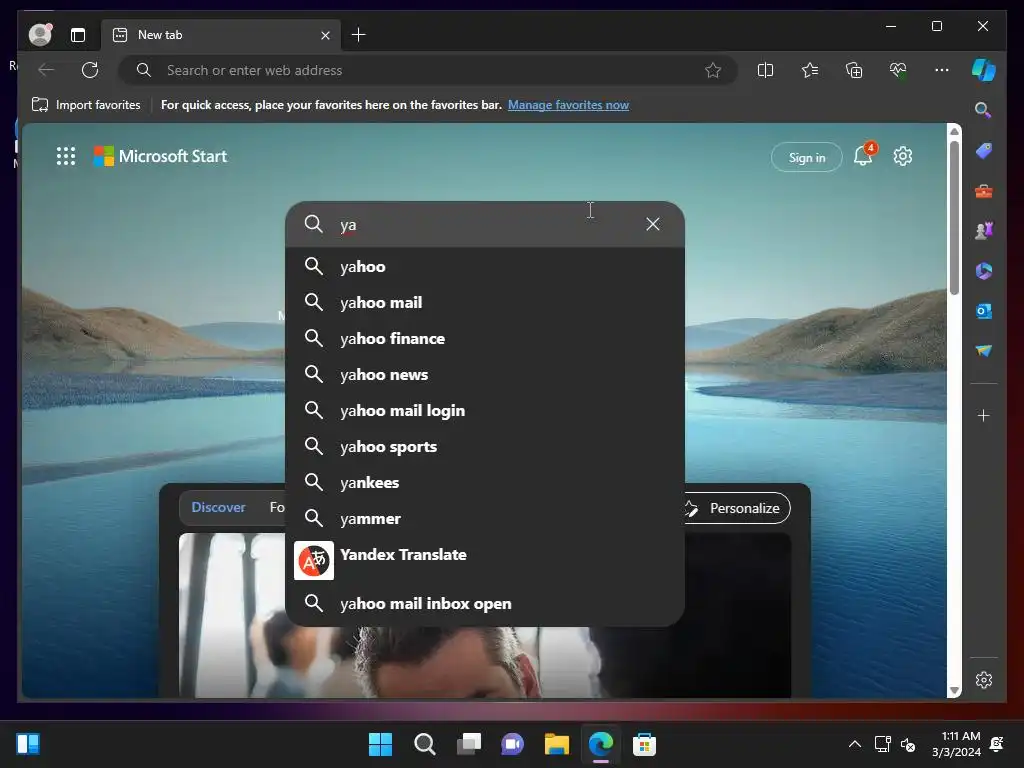Open sidebar settings gear at bottom
The image size is (1024, 768).
pyautogui.click(x=984, y=680)
